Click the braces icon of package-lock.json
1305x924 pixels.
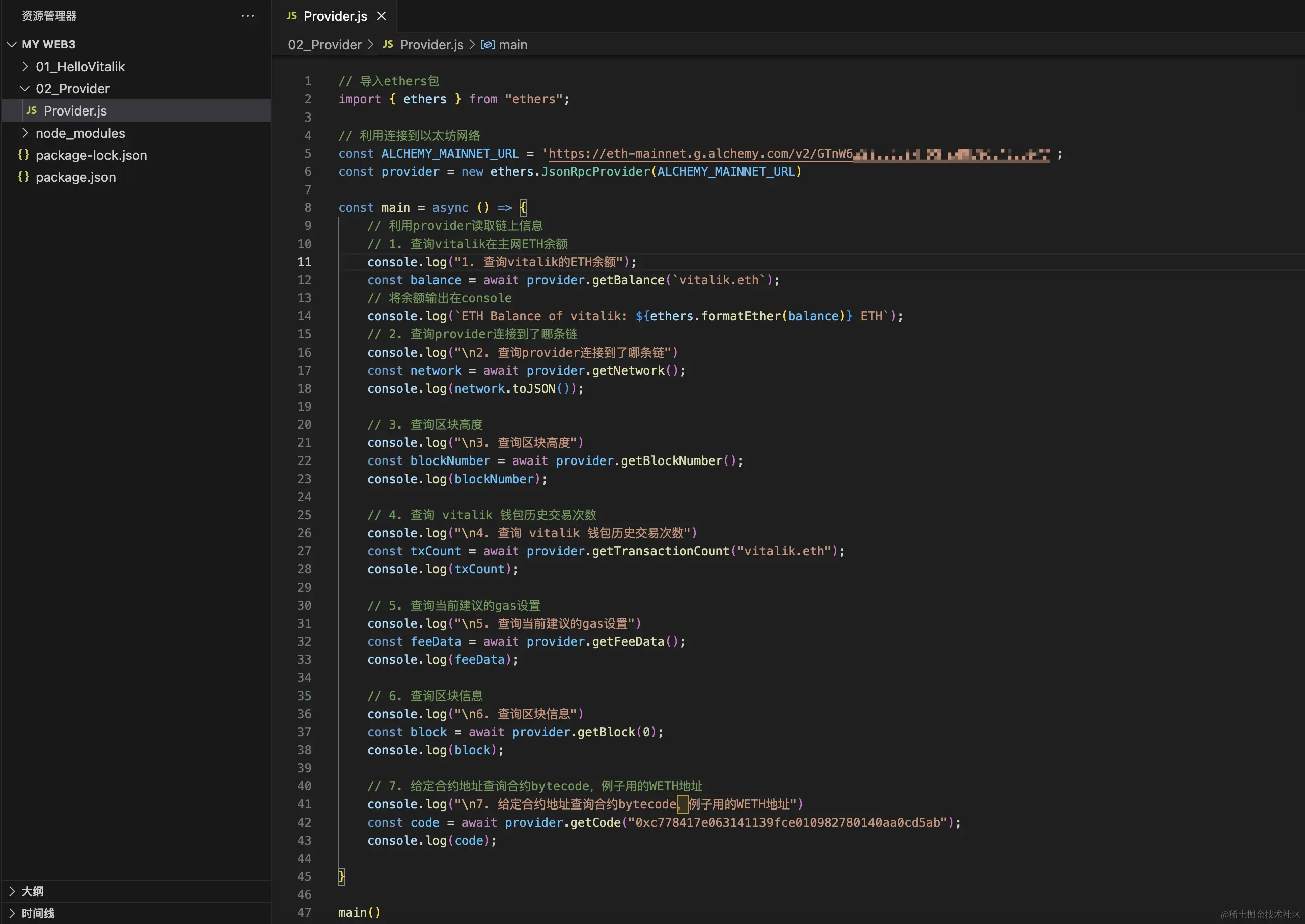[x=23, y=155]
